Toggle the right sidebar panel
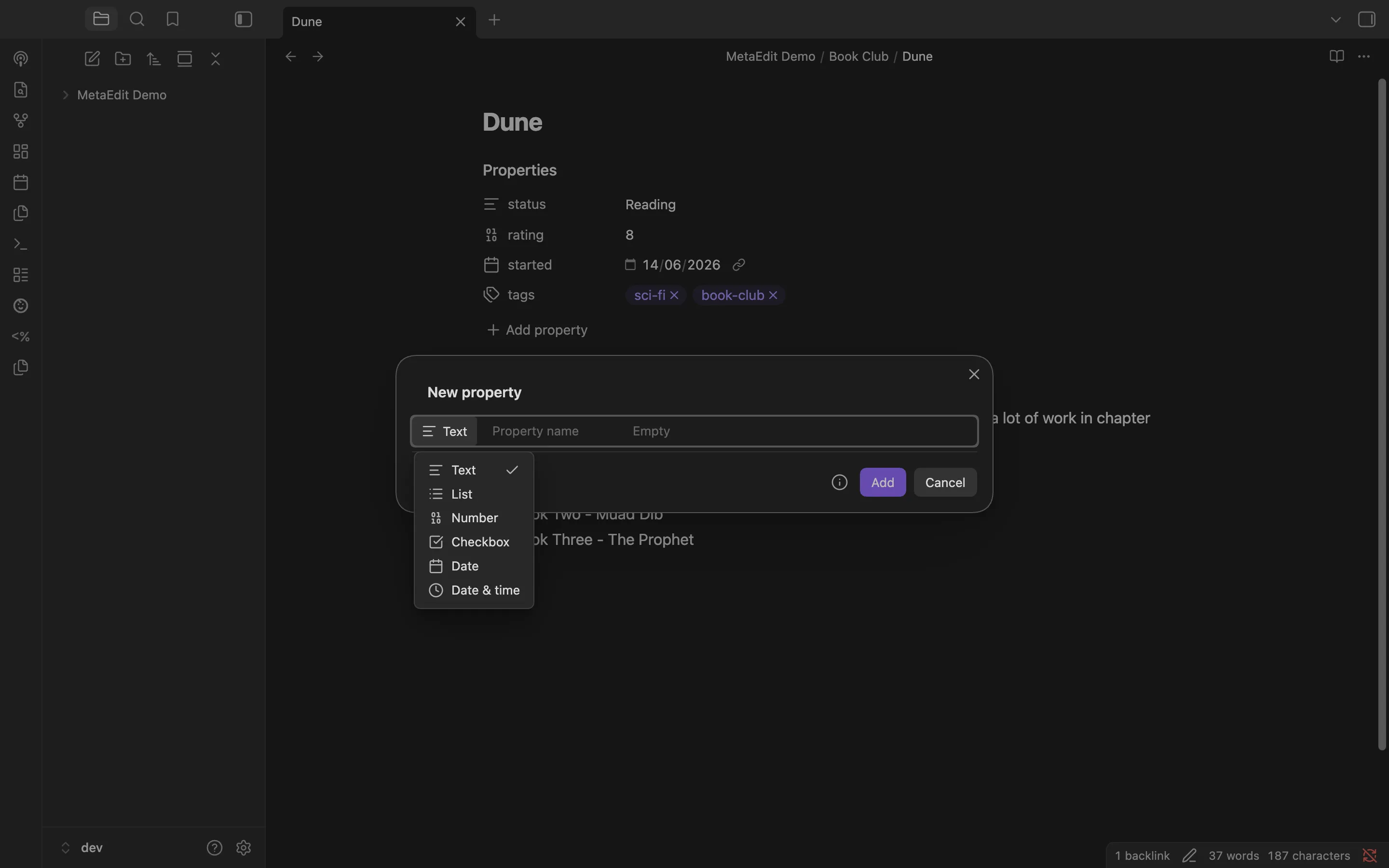The image size is (1389, 868). (1367, 19)
